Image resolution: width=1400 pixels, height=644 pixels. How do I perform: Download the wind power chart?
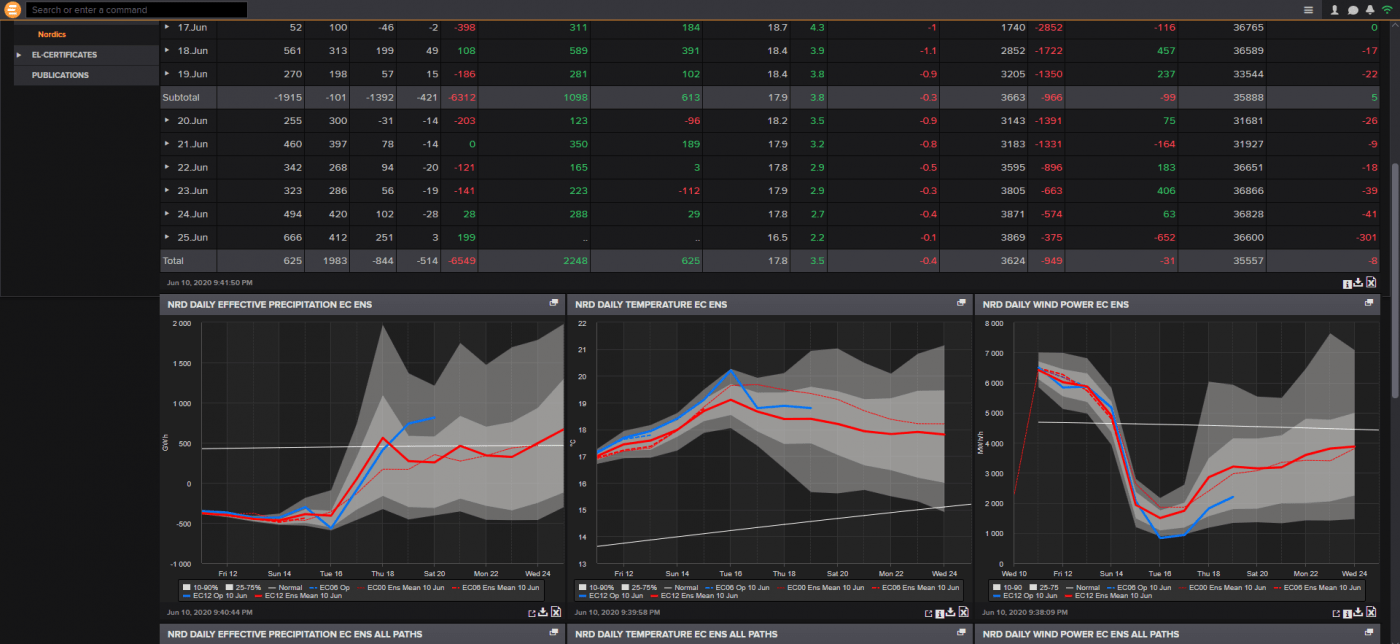pyautogui.click(x=1358, y=612)
